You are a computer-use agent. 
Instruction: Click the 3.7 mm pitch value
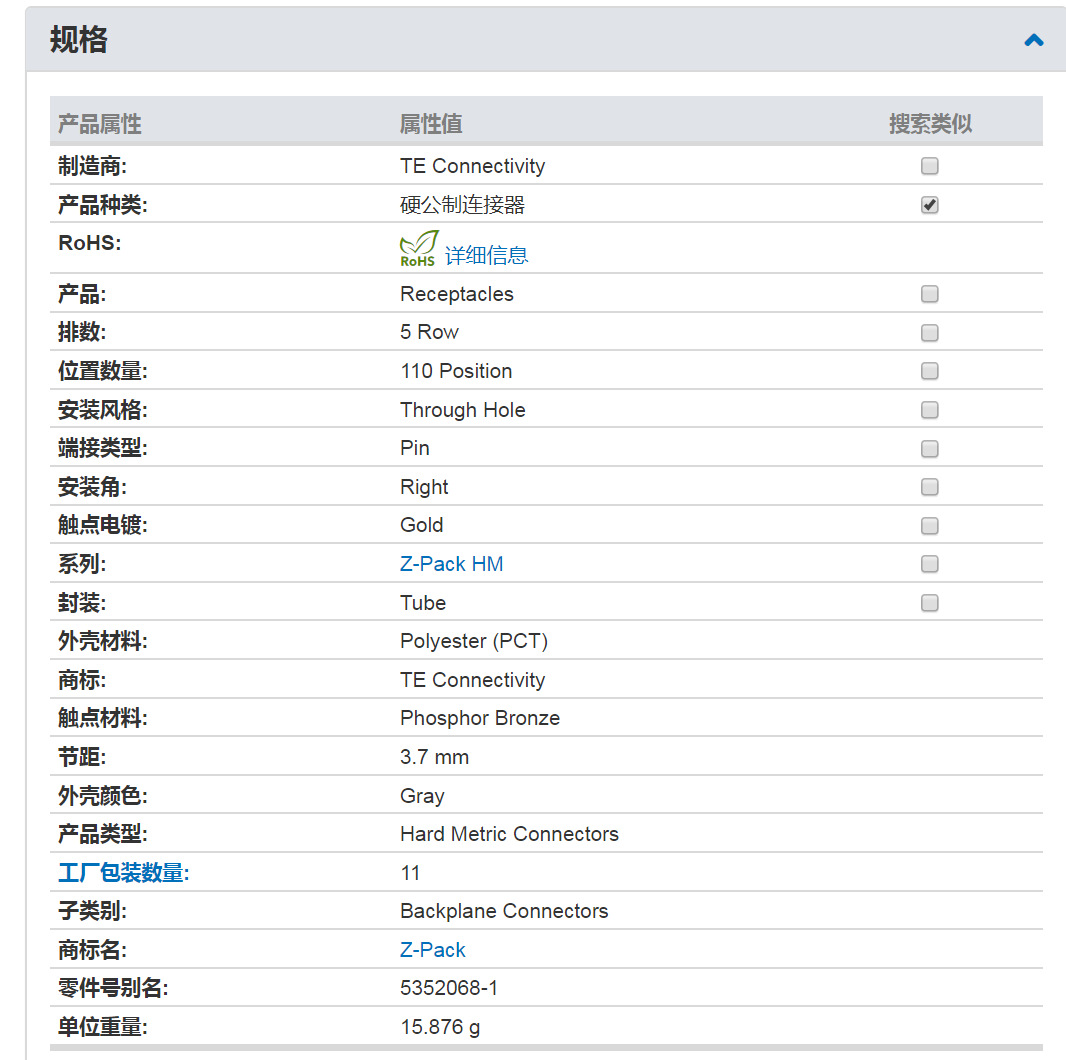434,757
